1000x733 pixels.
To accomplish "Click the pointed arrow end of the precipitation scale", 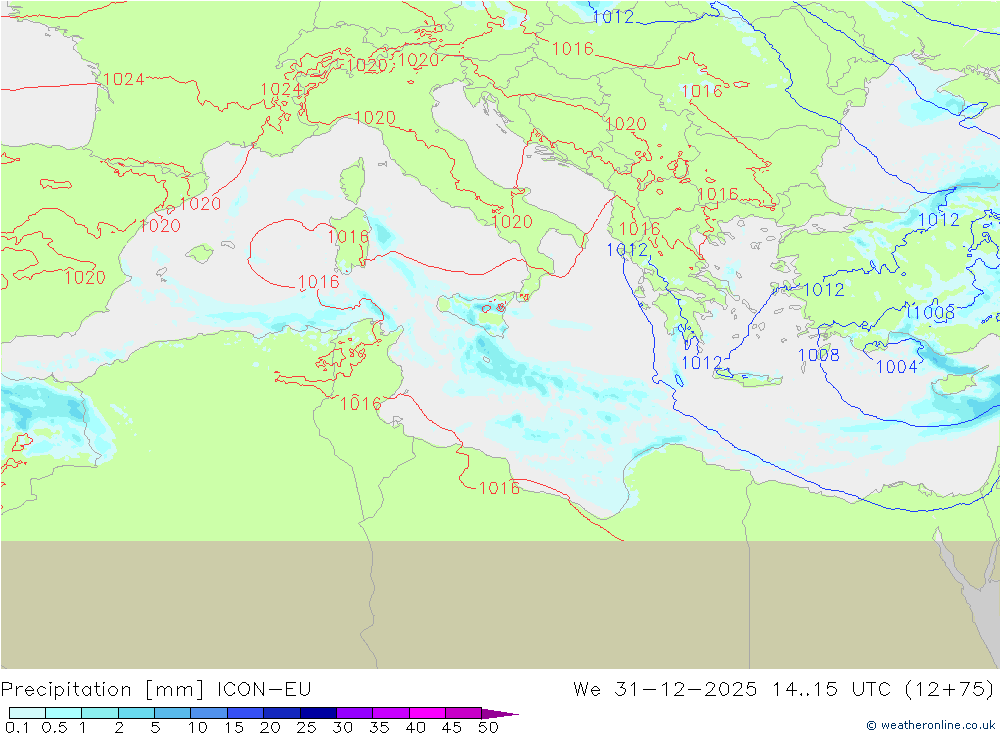I will [x=500, y=714].
